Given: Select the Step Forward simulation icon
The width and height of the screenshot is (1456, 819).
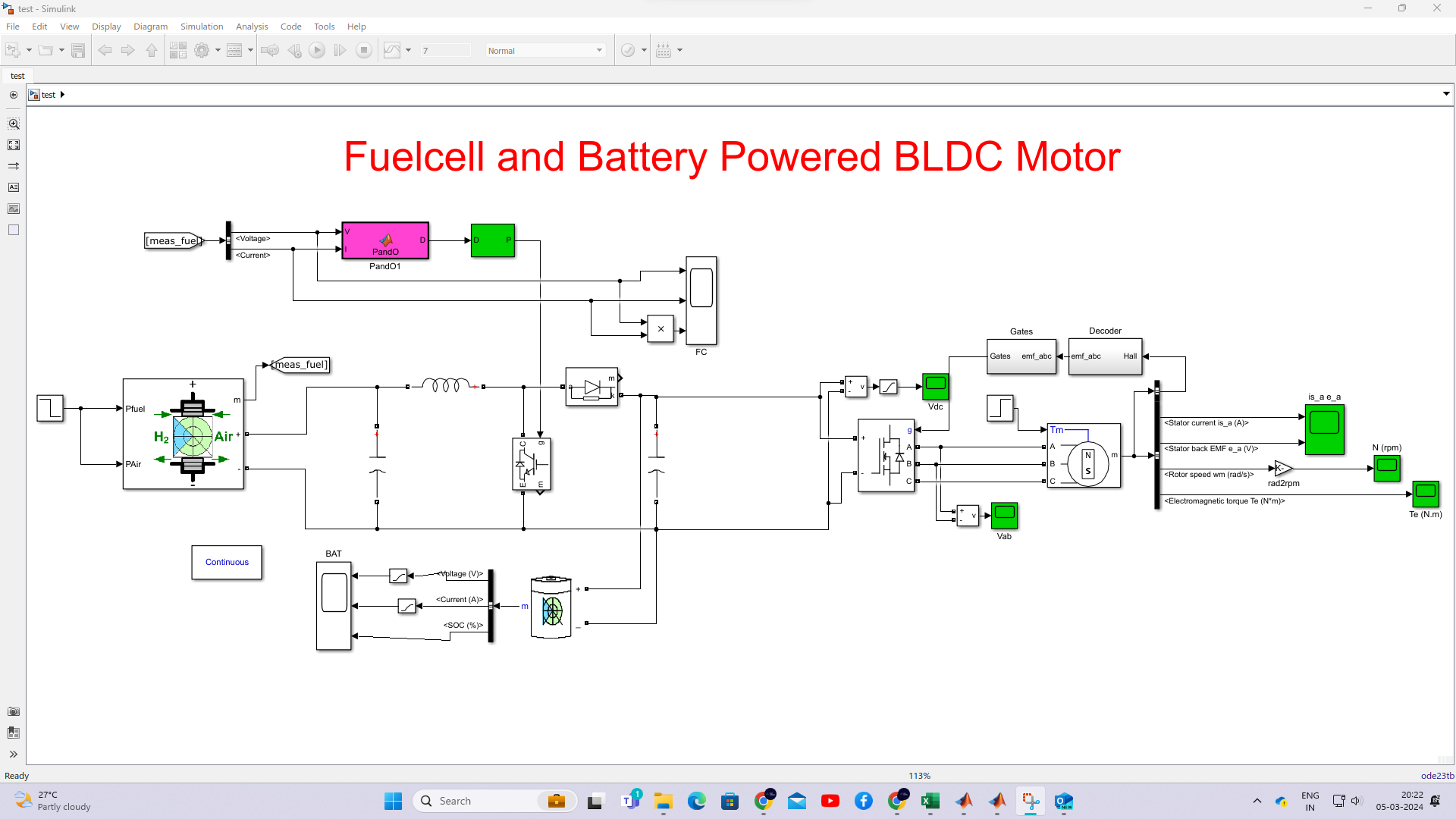Looking at the screenshot, I should pos(340,50).
